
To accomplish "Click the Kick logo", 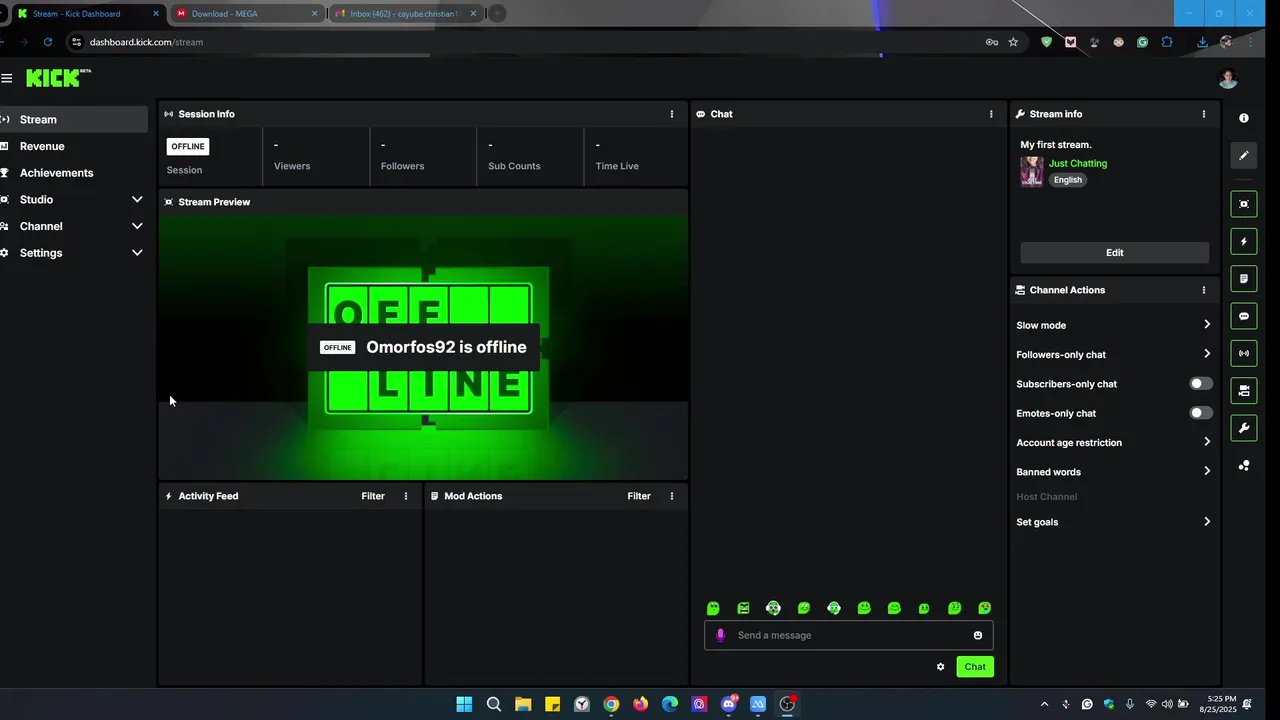I will tap(58, 78).
